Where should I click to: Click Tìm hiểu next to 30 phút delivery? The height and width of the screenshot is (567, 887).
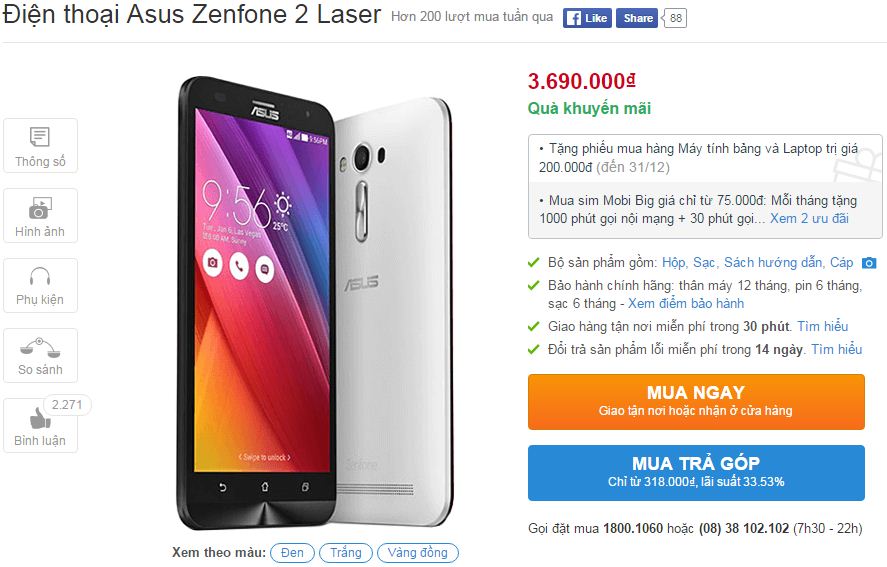[x=823, y=327]
